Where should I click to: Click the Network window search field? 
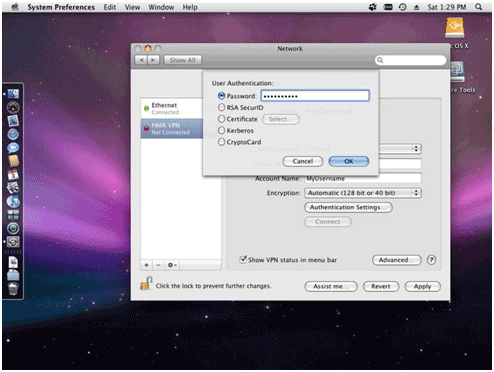(x=410, y=60)
